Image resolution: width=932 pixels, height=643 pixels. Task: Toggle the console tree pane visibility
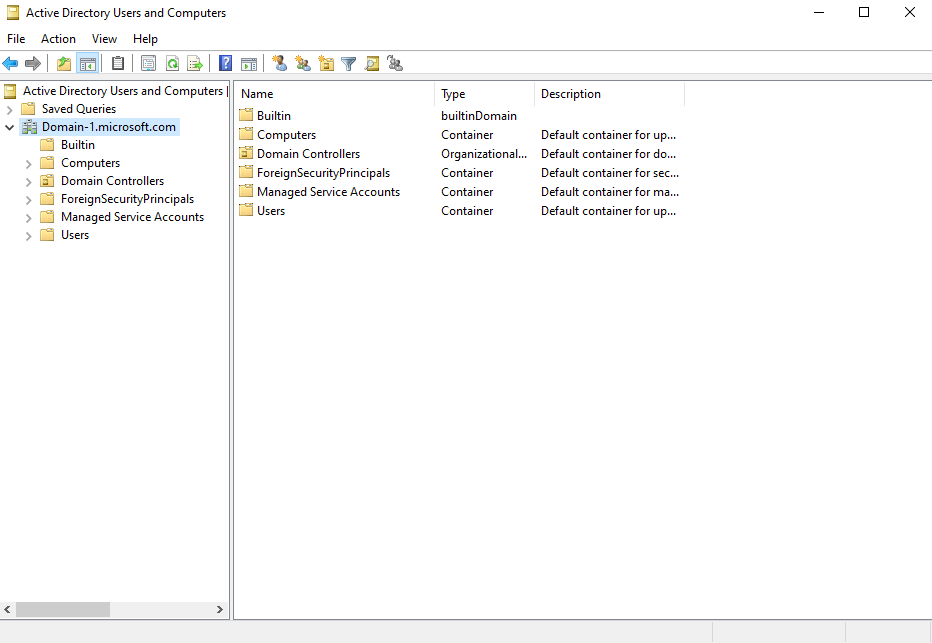click(x=86, y=63)
